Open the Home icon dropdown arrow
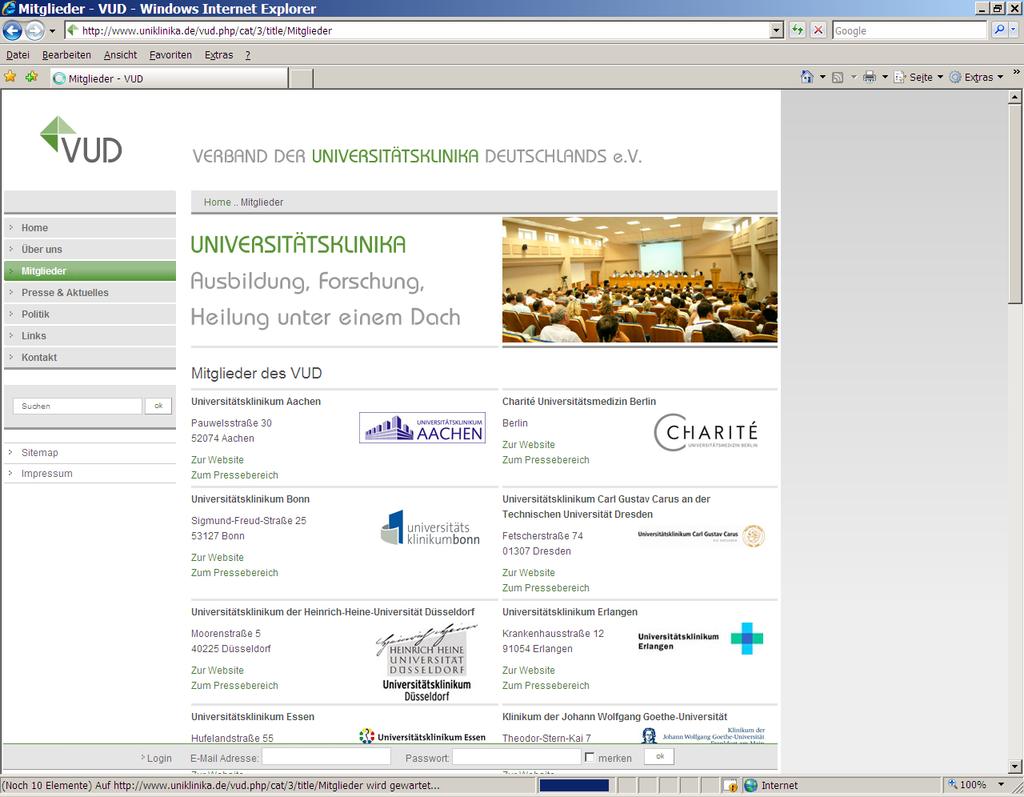 pos(822,77)
